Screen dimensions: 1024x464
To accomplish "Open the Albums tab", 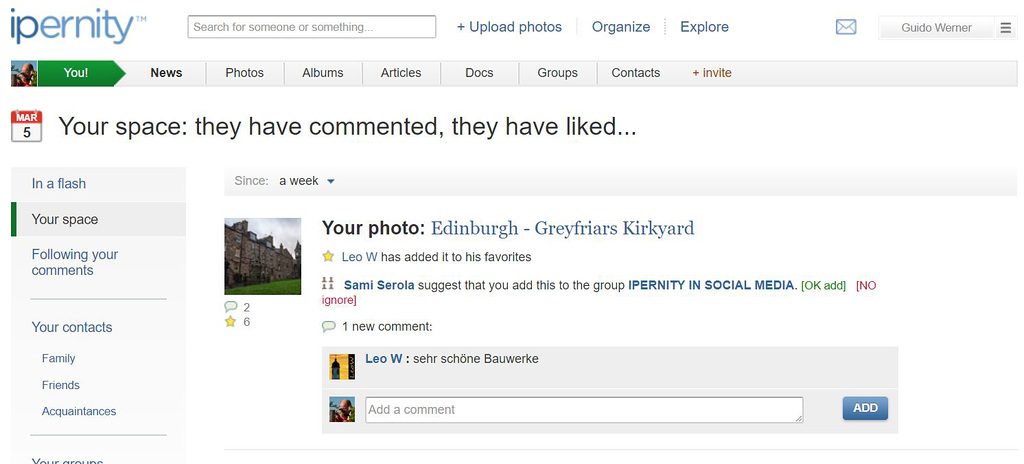I will [323, 73].
